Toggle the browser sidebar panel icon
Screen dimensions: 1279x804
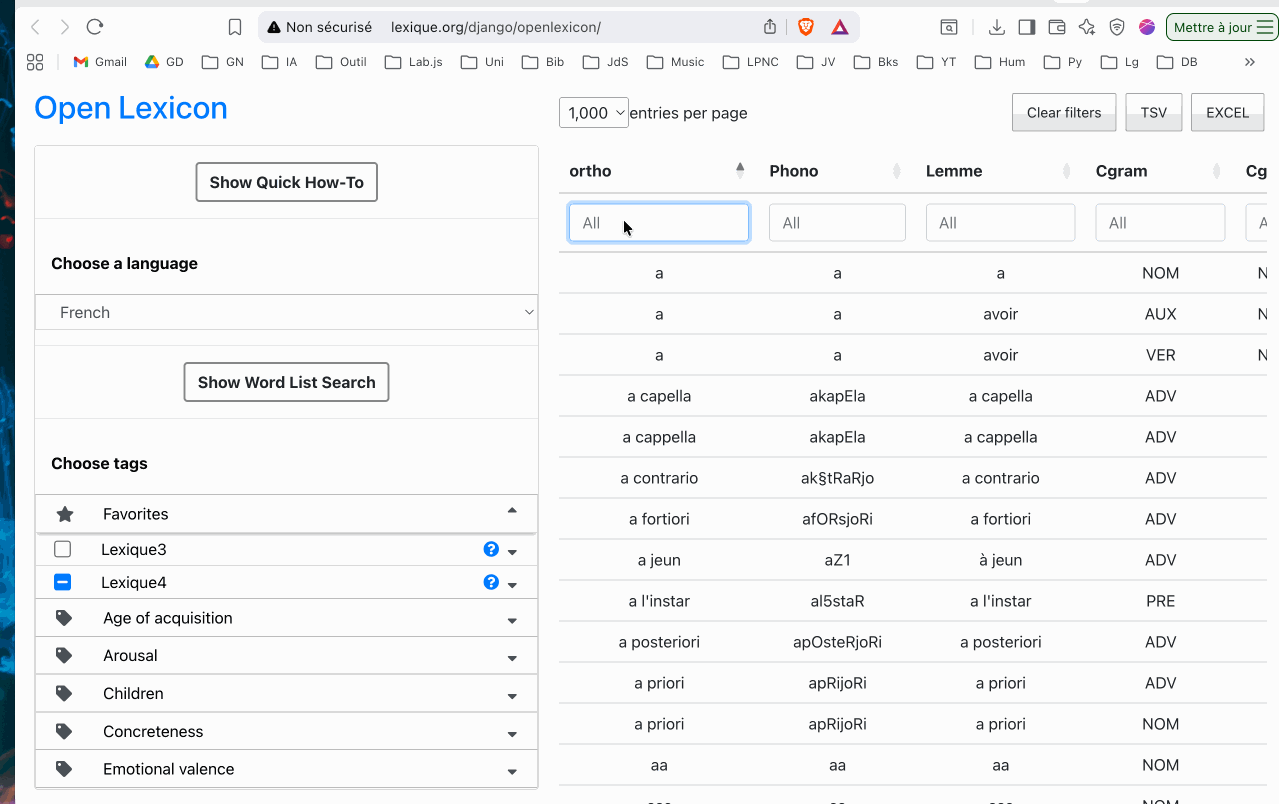click(1026, 27)
